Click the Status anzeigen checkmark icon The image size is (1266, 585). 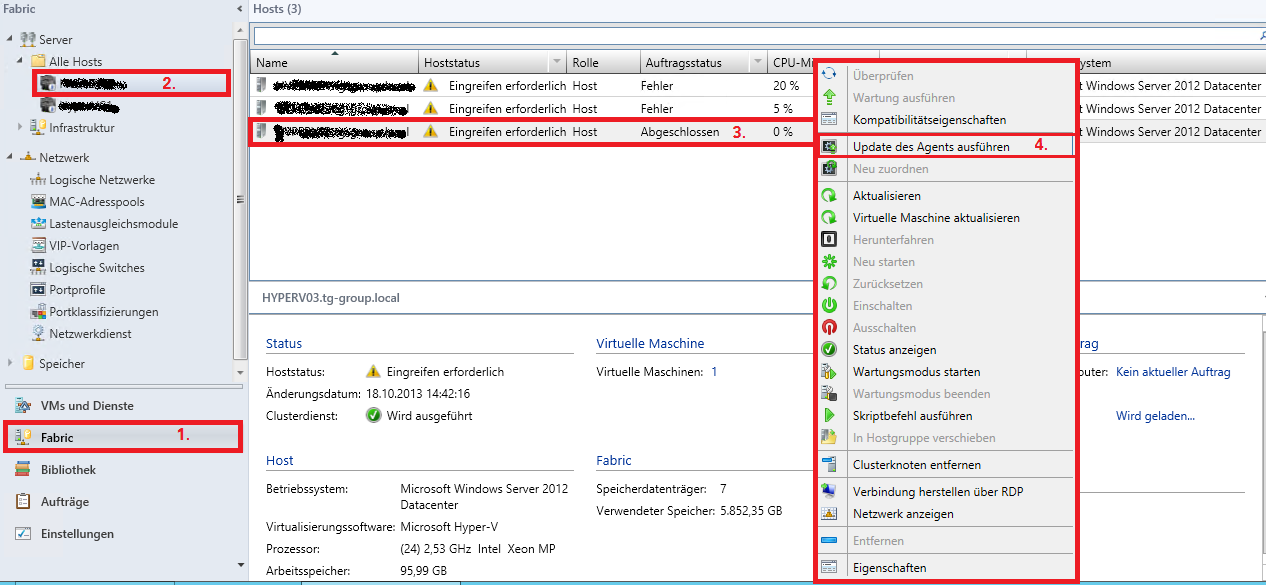829,350
